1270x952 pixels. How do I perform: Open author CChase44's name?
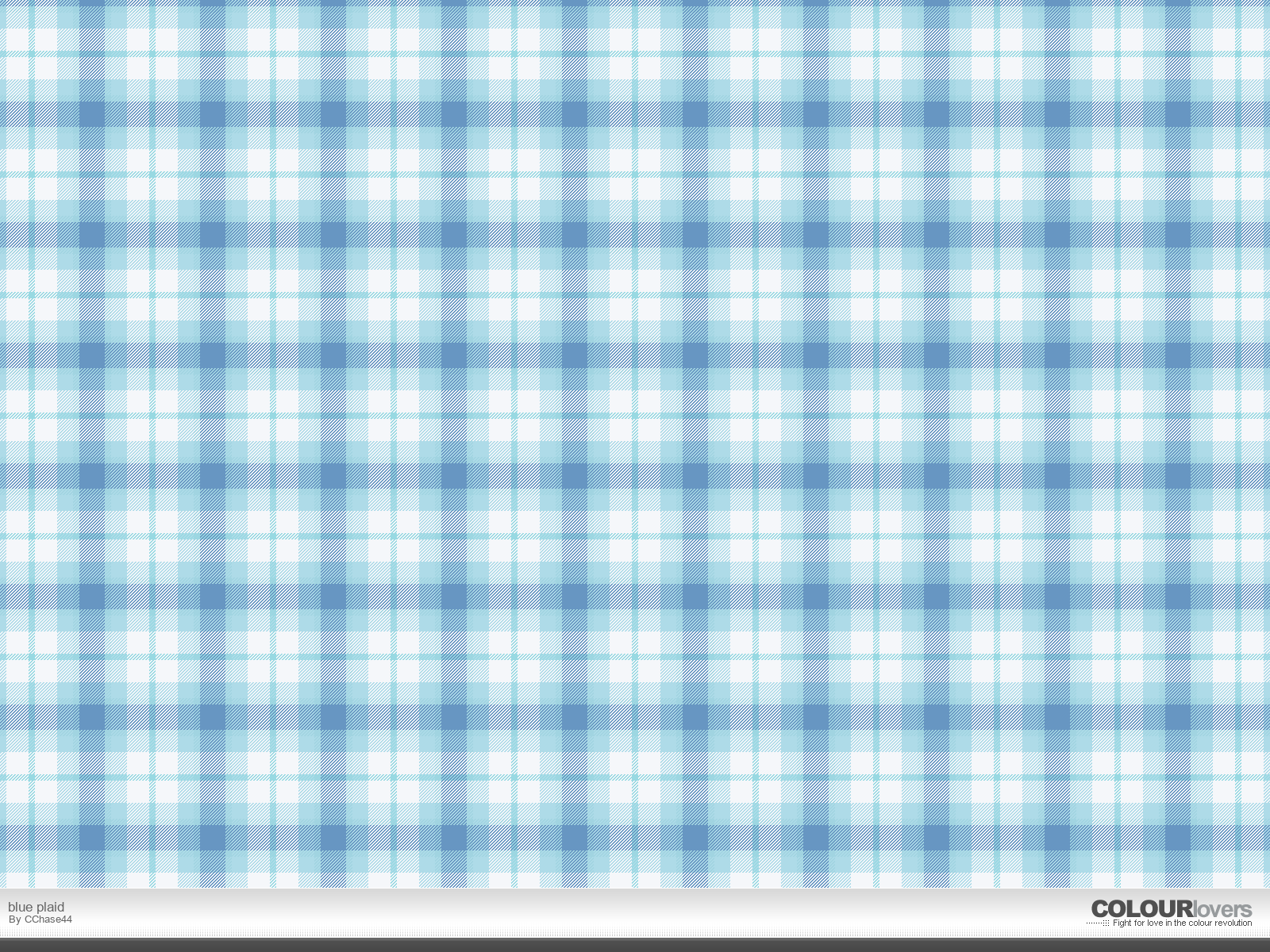[48, 919]
